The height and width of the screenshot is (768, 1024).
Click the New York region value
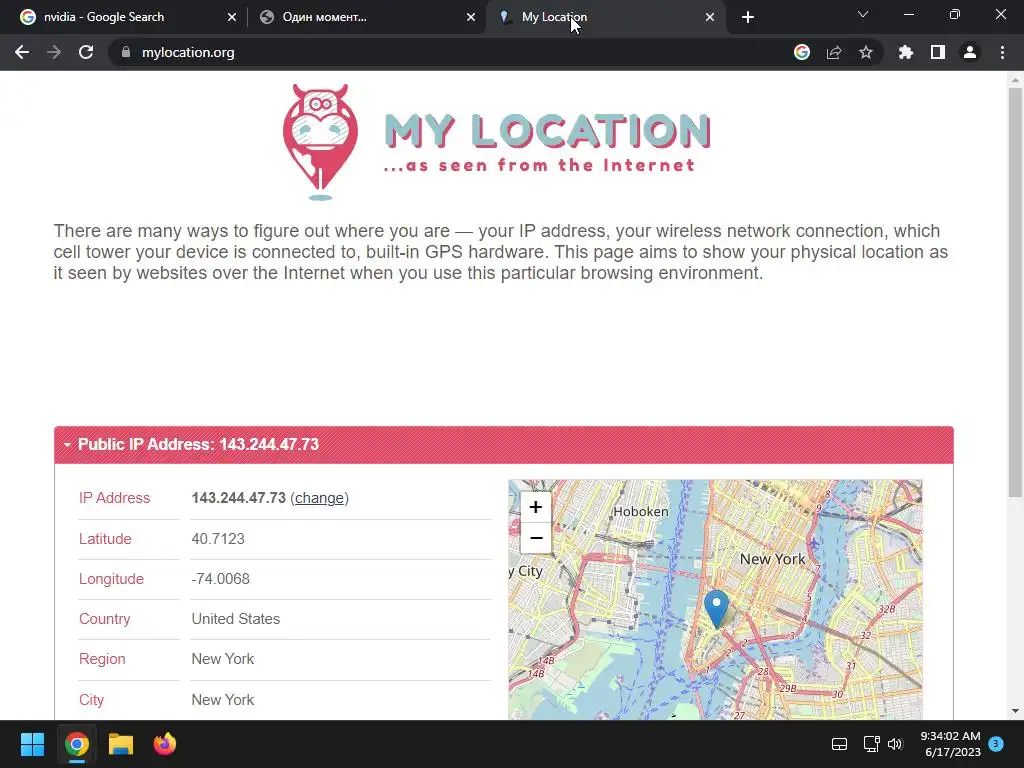coord(223,659)
